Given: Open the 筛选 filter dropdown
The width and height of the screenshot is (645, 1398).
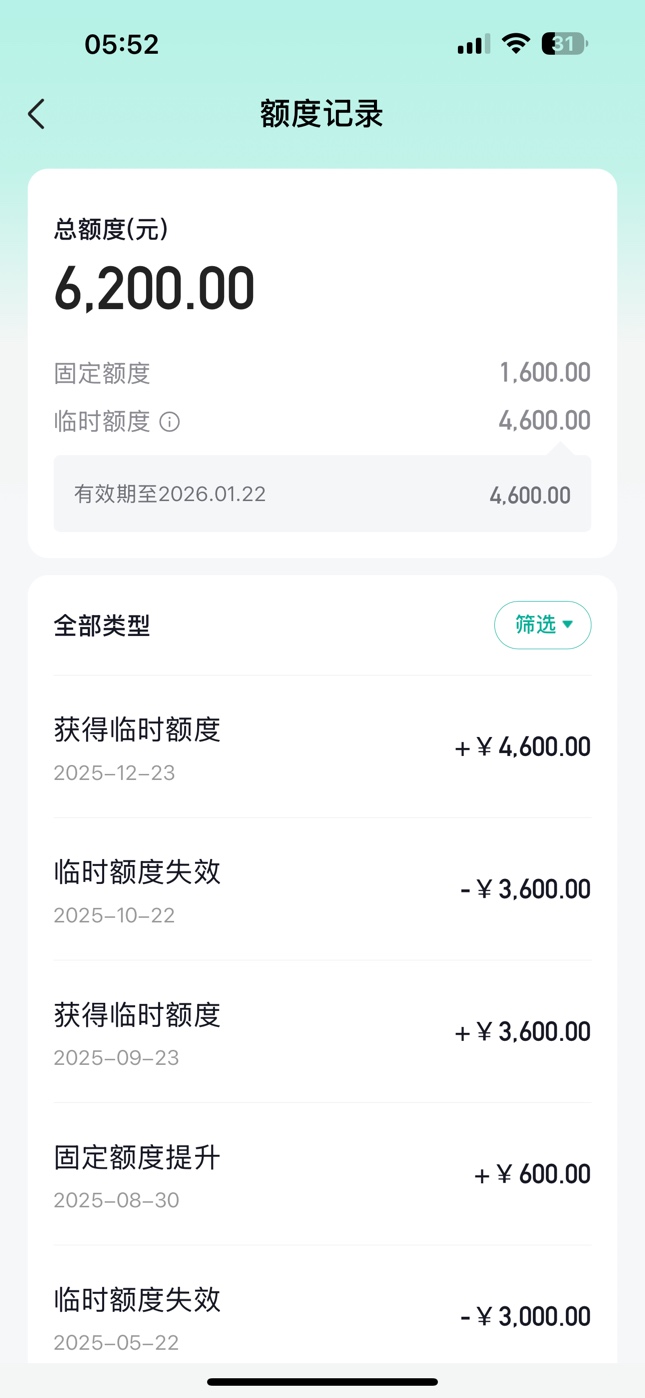Looking at the screenshot, I should coord(542,625).
